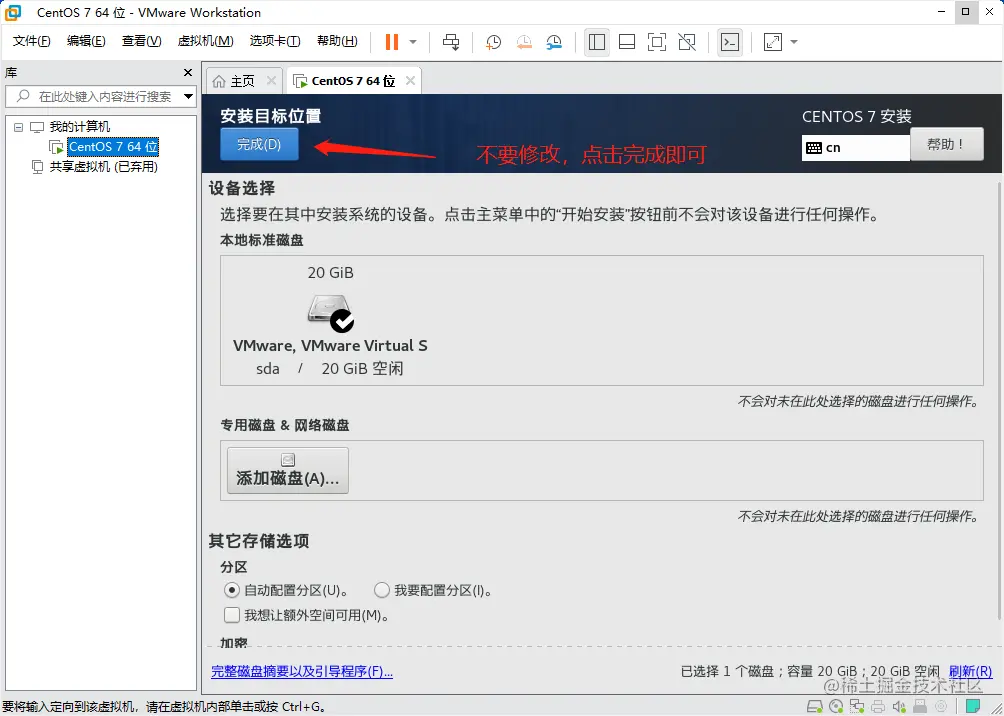
Task: Click the USB controller status icon
Action: pos(919,706)
